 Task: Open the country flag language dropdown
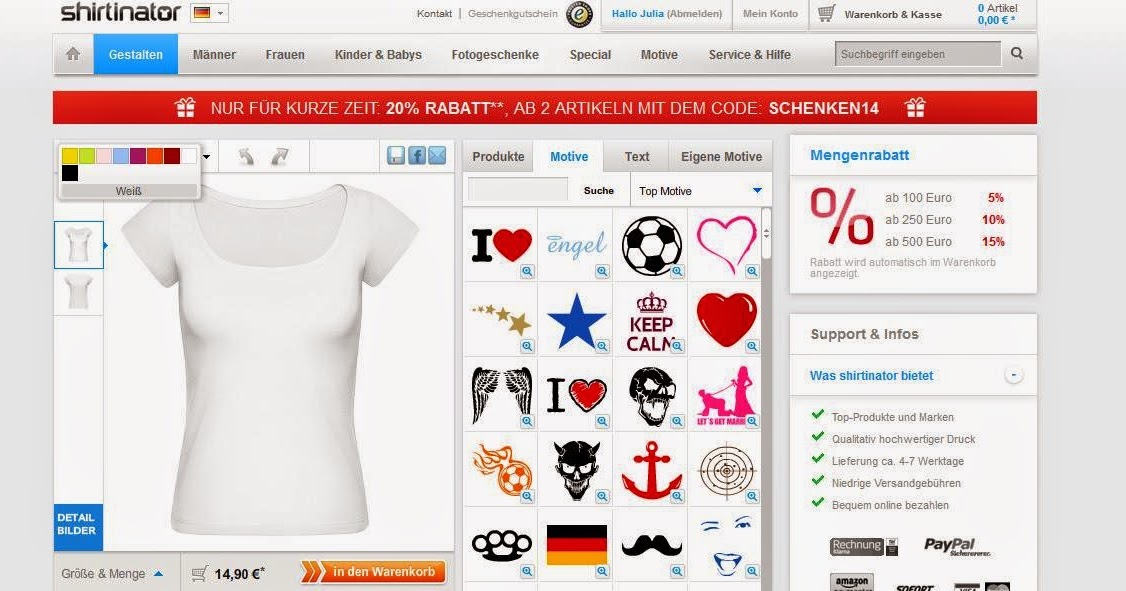[x=210, y=13]
